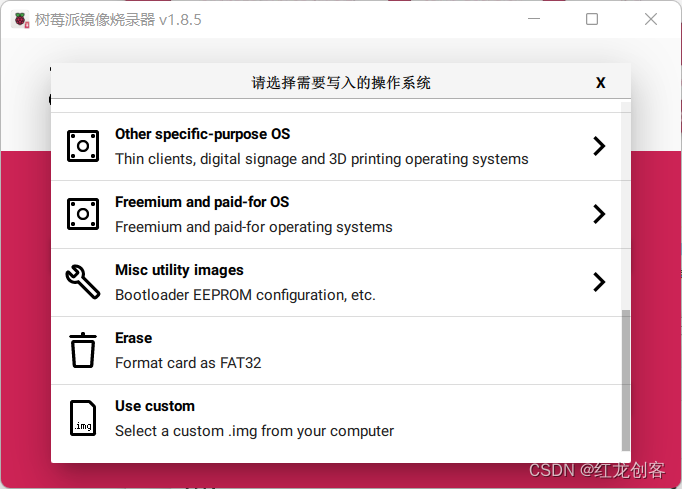682x489 pixels.
Task: Click 'Select a custom .img from your computer'
Action: pos(254,431)
